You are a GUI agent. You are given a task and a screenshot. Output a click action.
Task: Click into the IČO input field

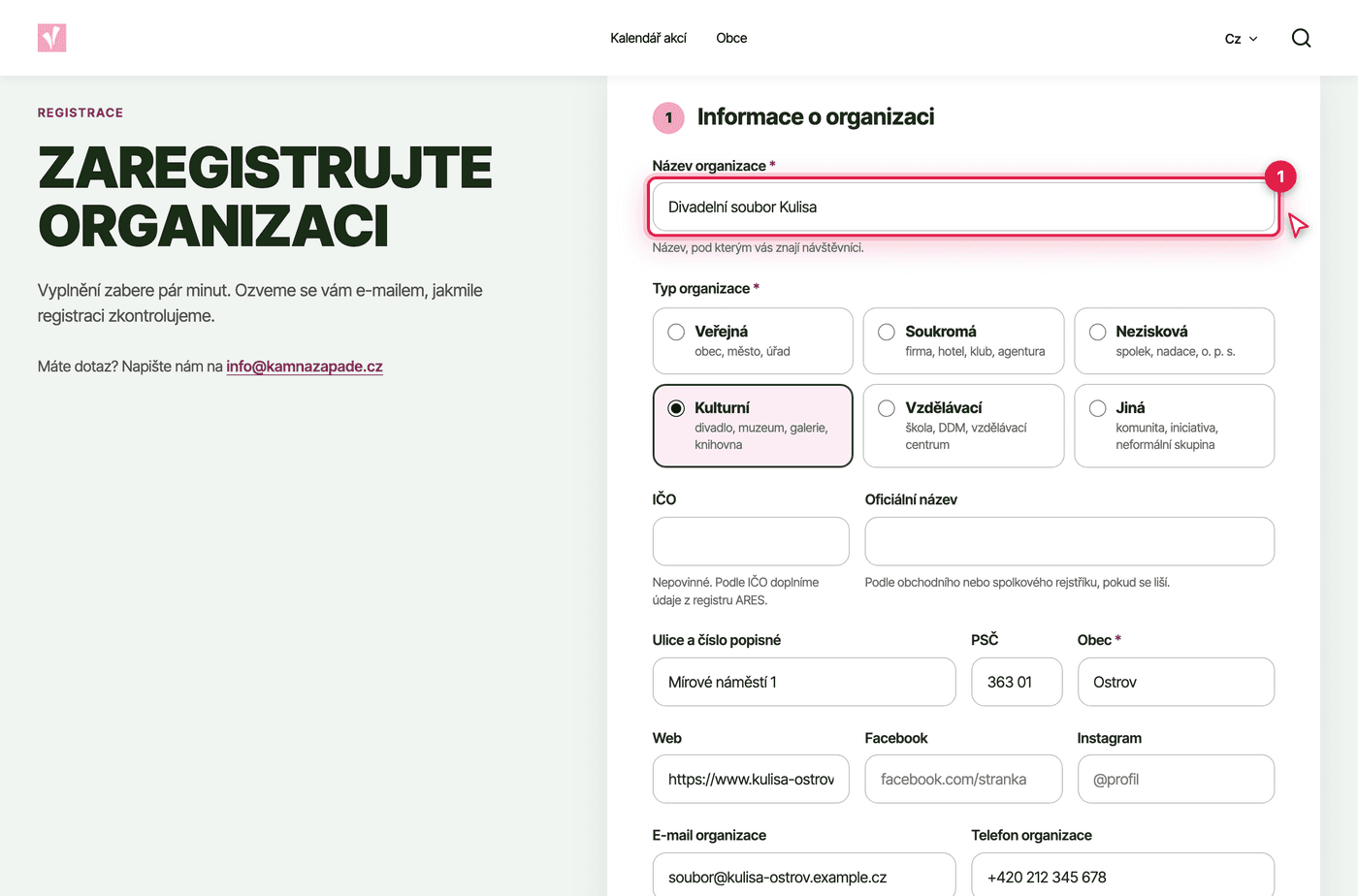[x=751, y=541]
